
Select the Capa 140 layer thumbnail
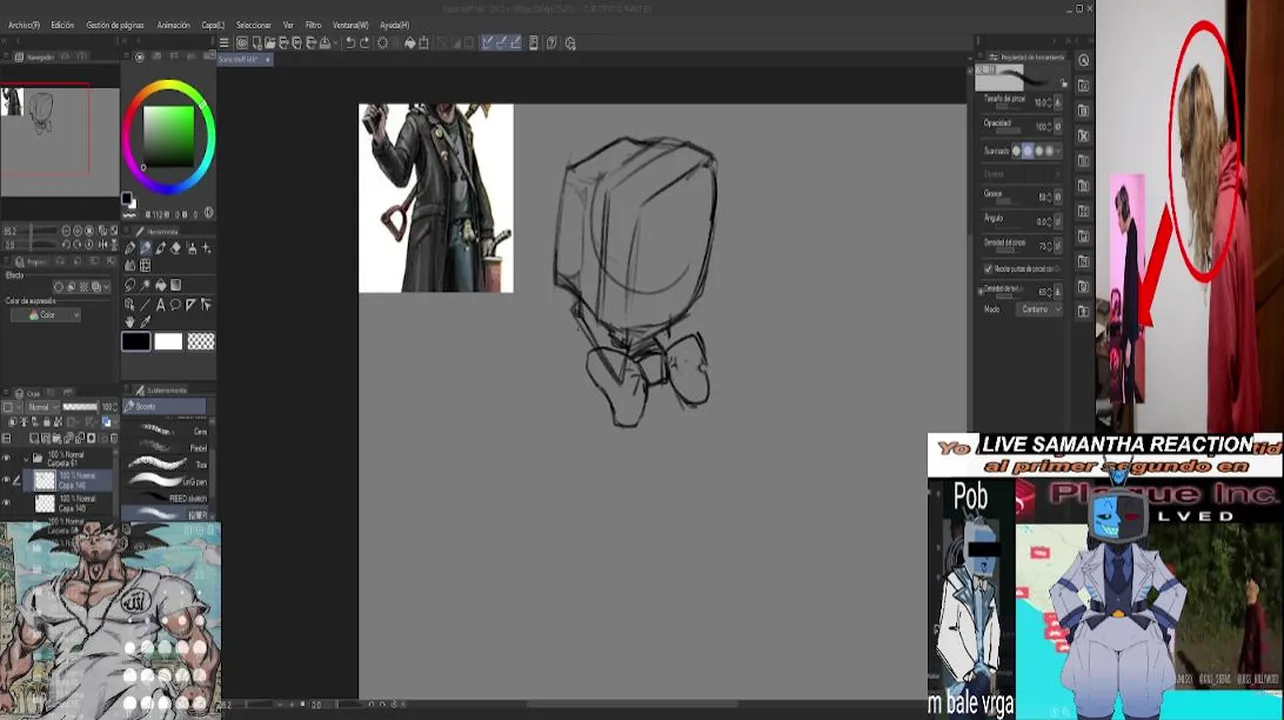(45, 481)
